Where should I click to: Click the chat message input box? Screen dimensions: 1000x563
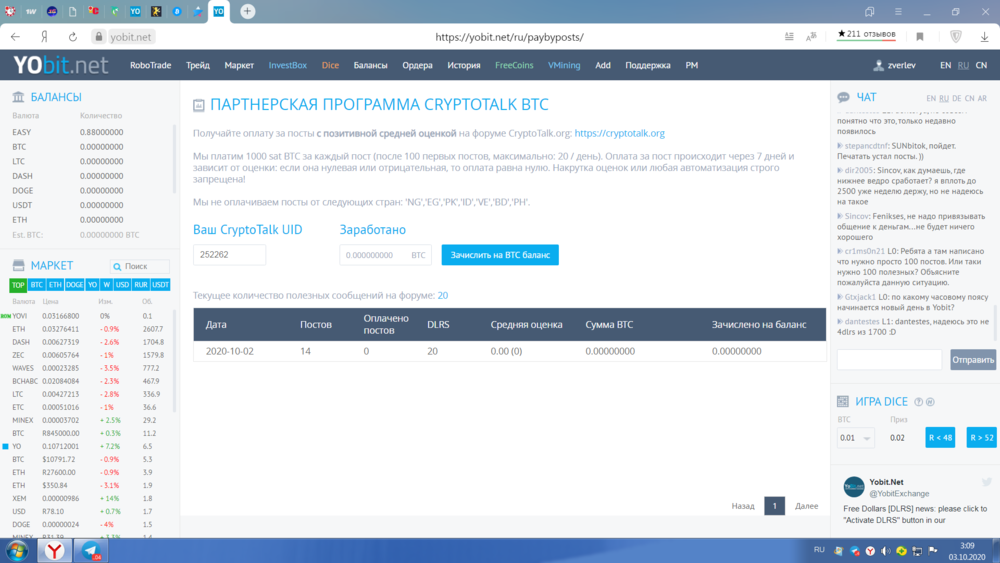coord(889,360)
